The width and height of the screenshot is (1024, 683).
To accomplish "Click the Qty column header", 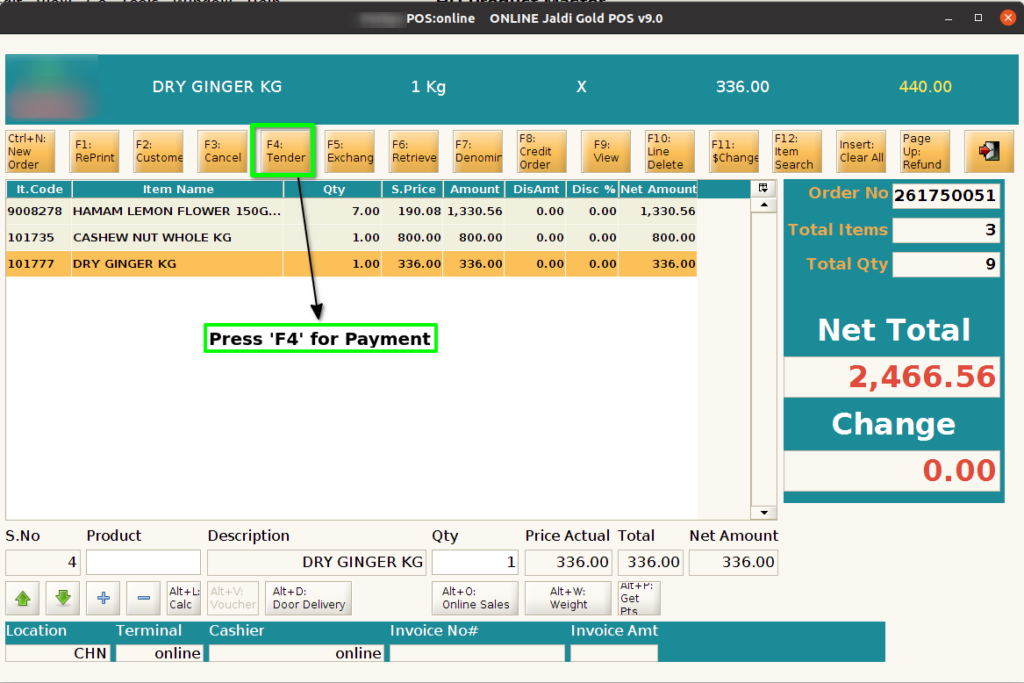I will [x=333, y=189].
